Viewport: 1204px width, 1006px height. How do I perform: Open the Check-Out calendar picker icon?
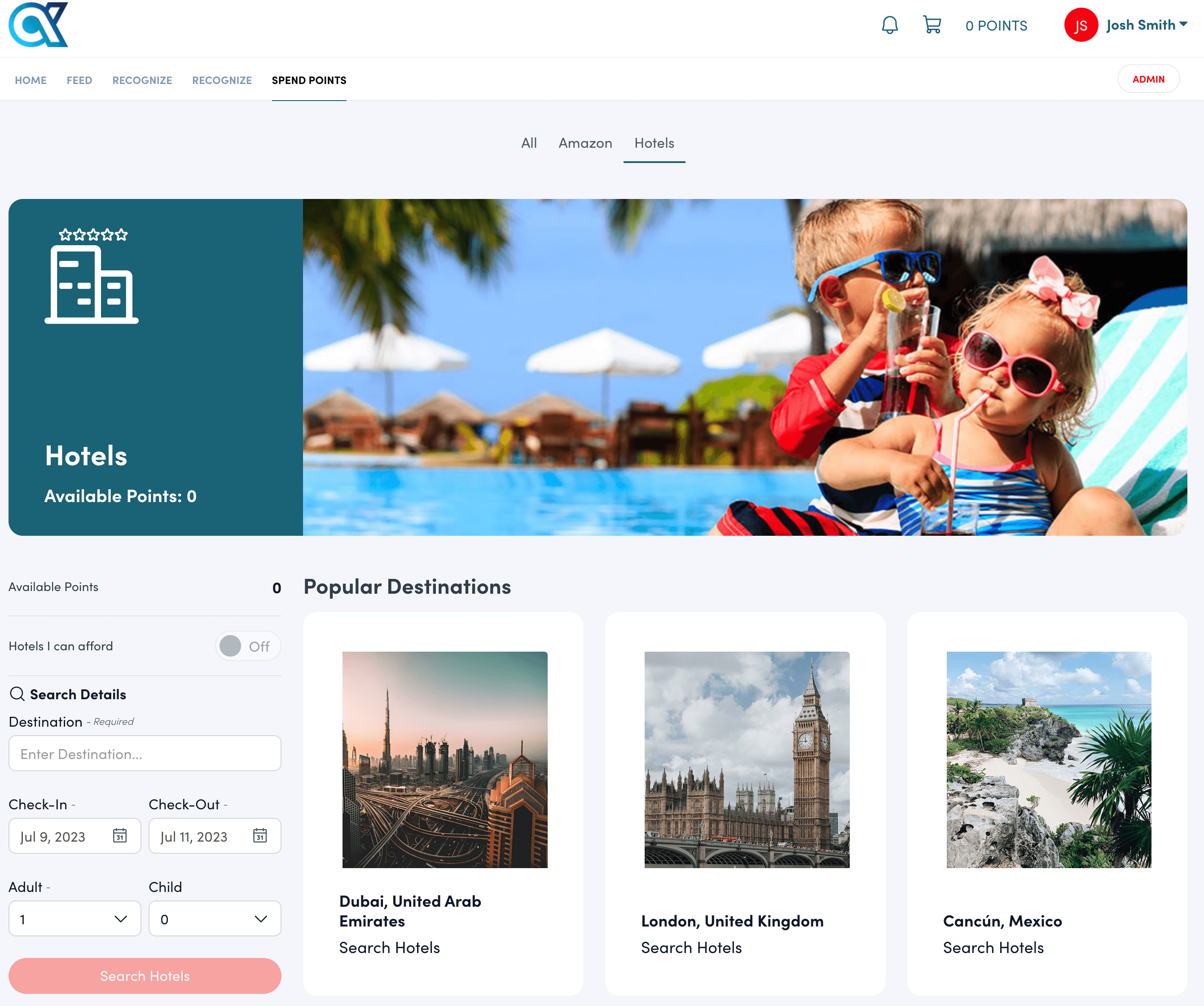pos(260,836)
